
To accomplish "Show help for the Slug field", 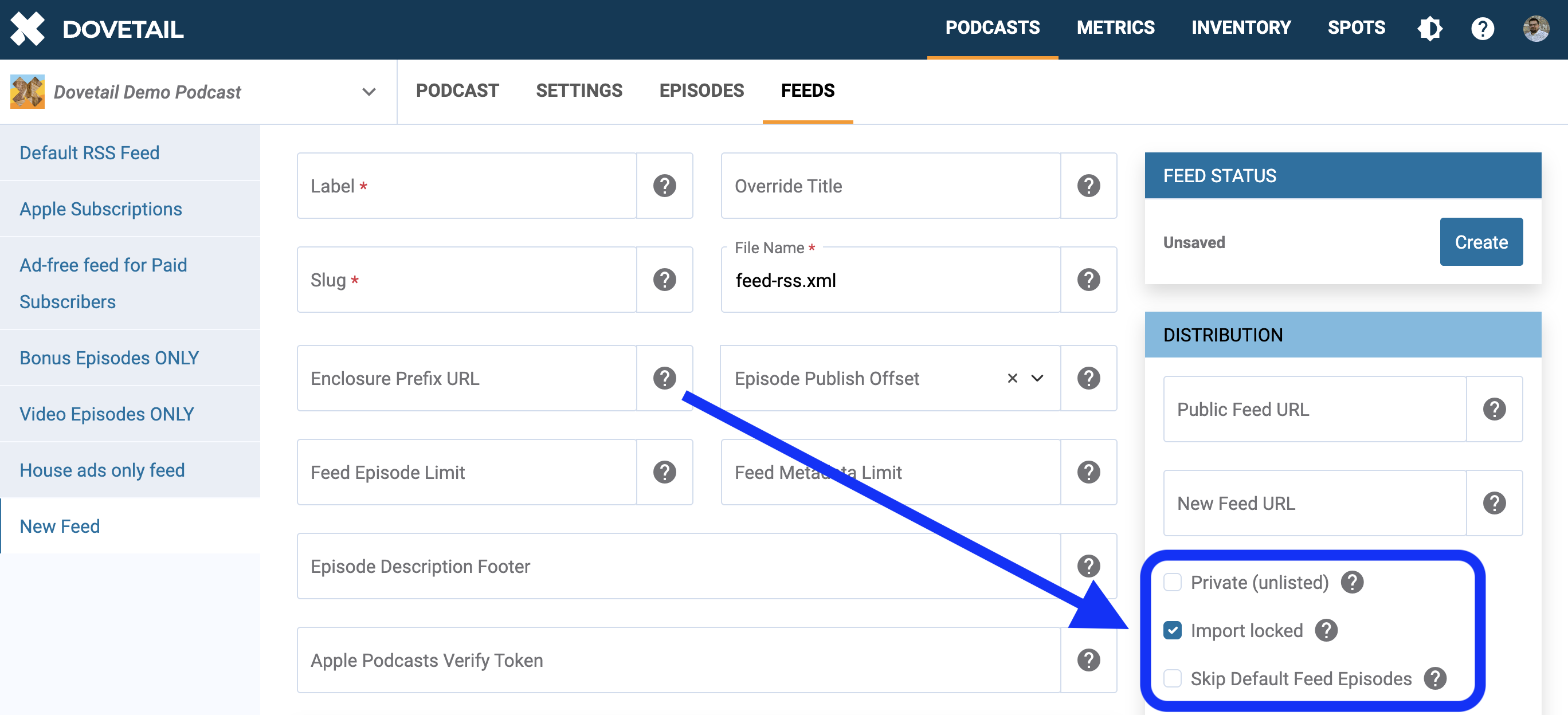I will 664,280.
